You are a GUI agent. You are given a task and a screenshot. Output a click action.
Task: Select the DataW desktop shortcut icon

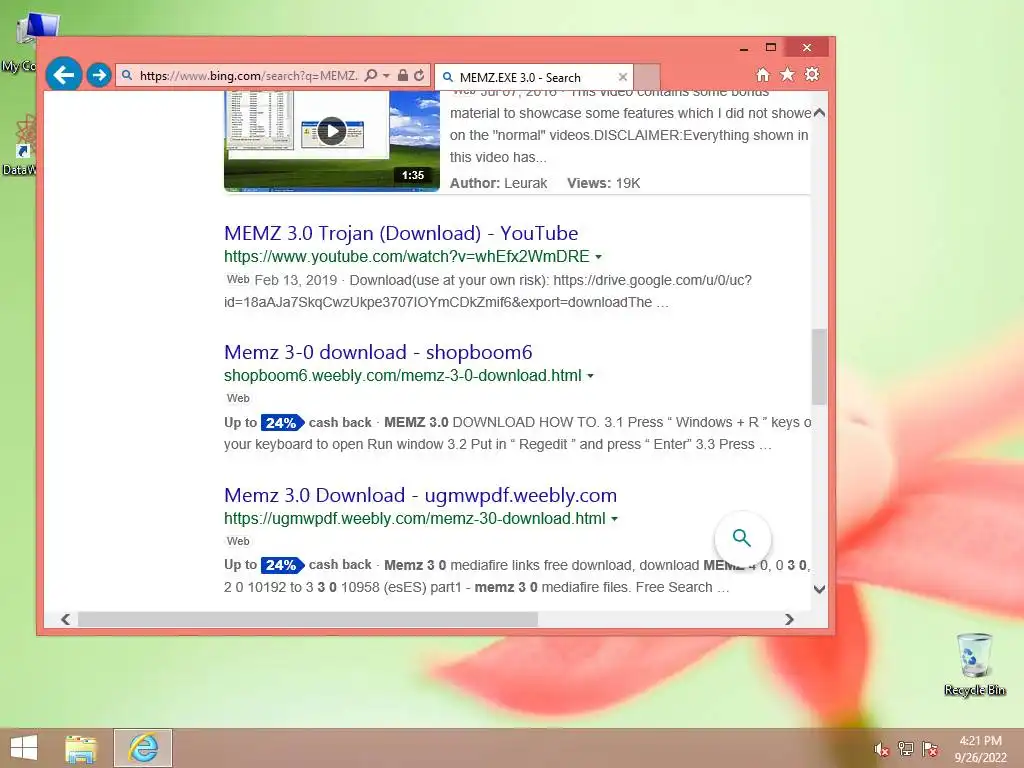pyautogui.click(x=20, y=145)
